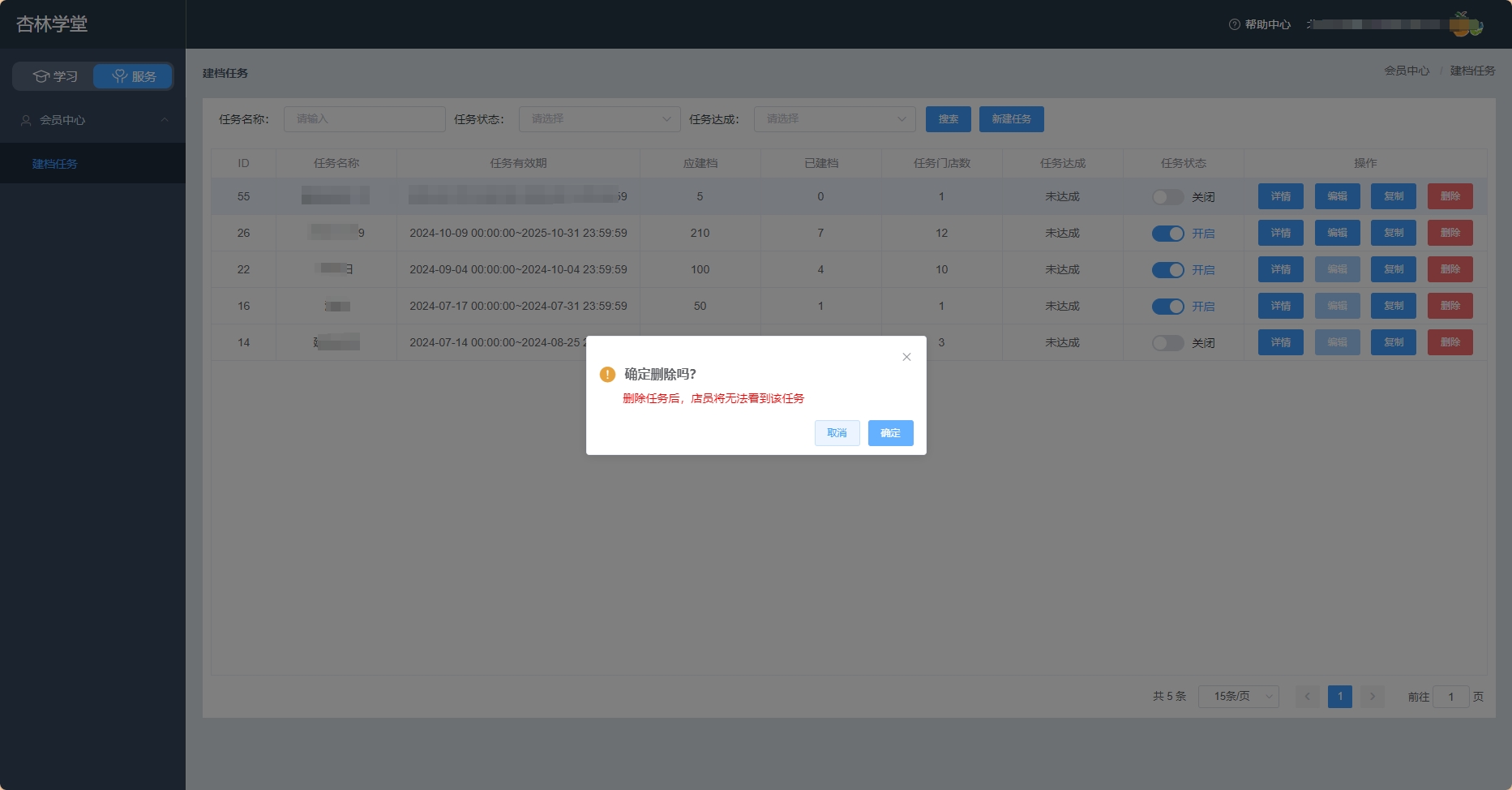Click the 杏林学堂 logo title

[x=52, y=24]
